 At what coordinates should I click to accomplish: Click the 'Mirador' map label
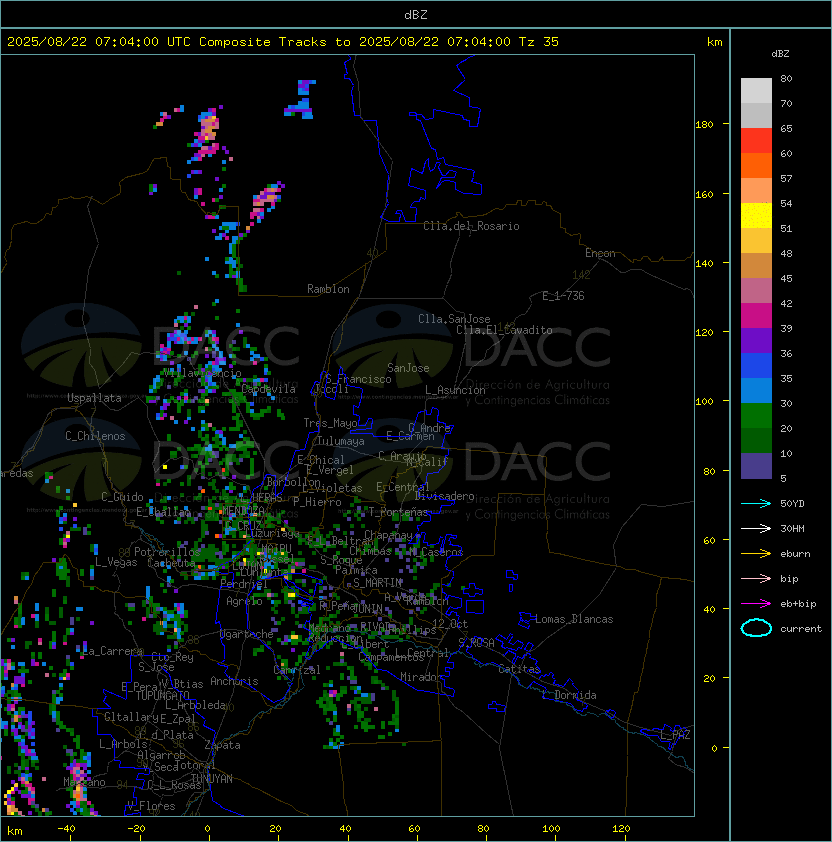[422, 677]
